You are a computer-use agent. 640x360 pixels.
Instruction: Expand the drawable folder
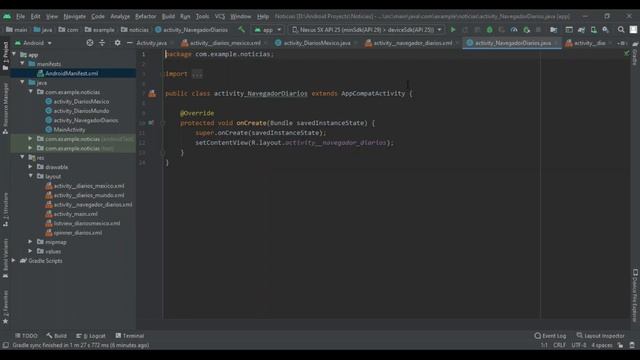pyautogui.click(x=30, y=167)
